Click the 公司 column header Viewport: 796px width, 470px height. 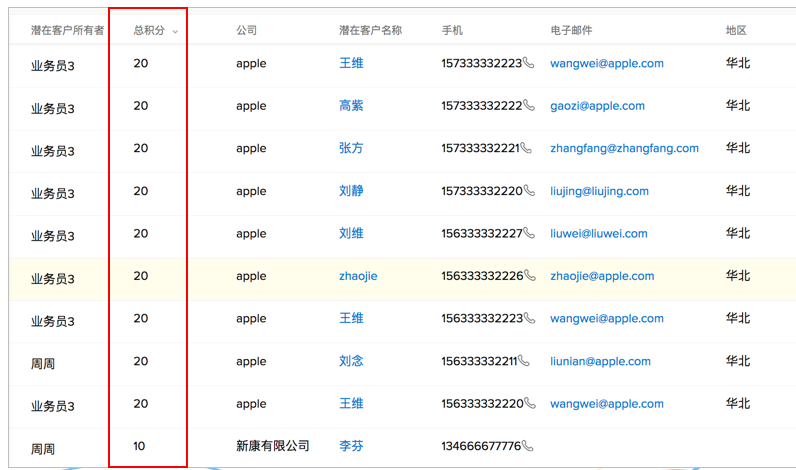tap(246, 30)
